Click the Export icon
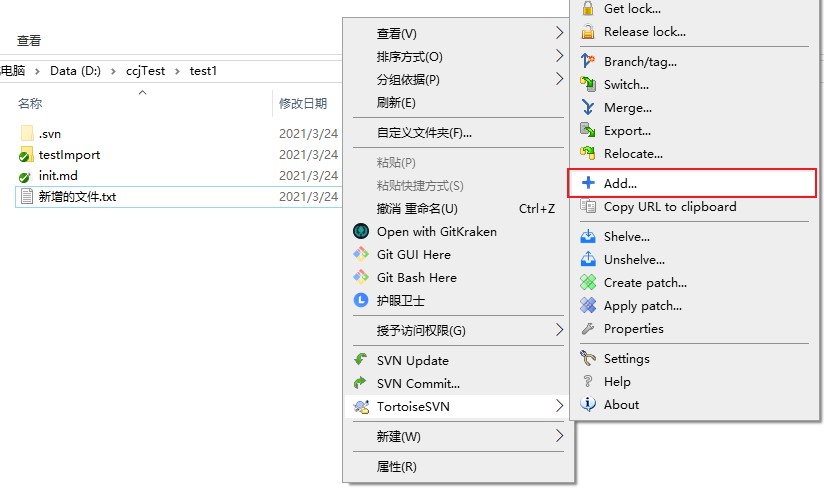This screenshot has width=824, height=488. point(588,131)
